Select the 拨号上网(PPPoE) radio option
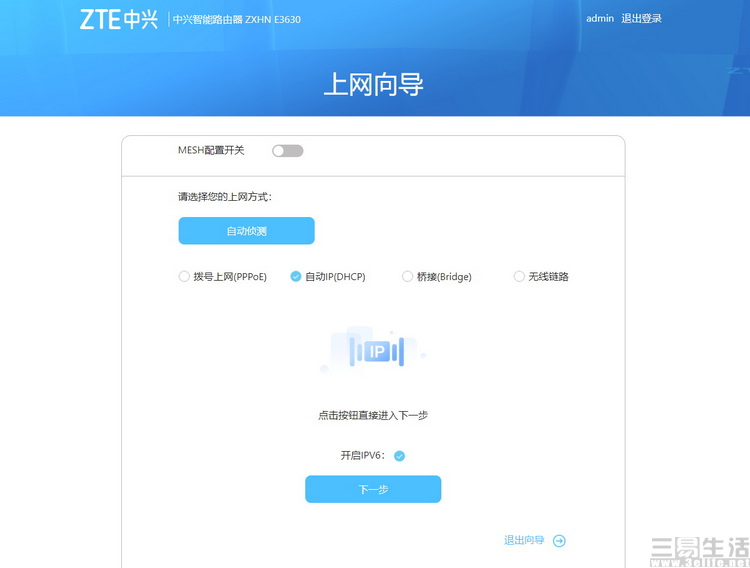Screen dimensions: 750x568 [184, 277]
